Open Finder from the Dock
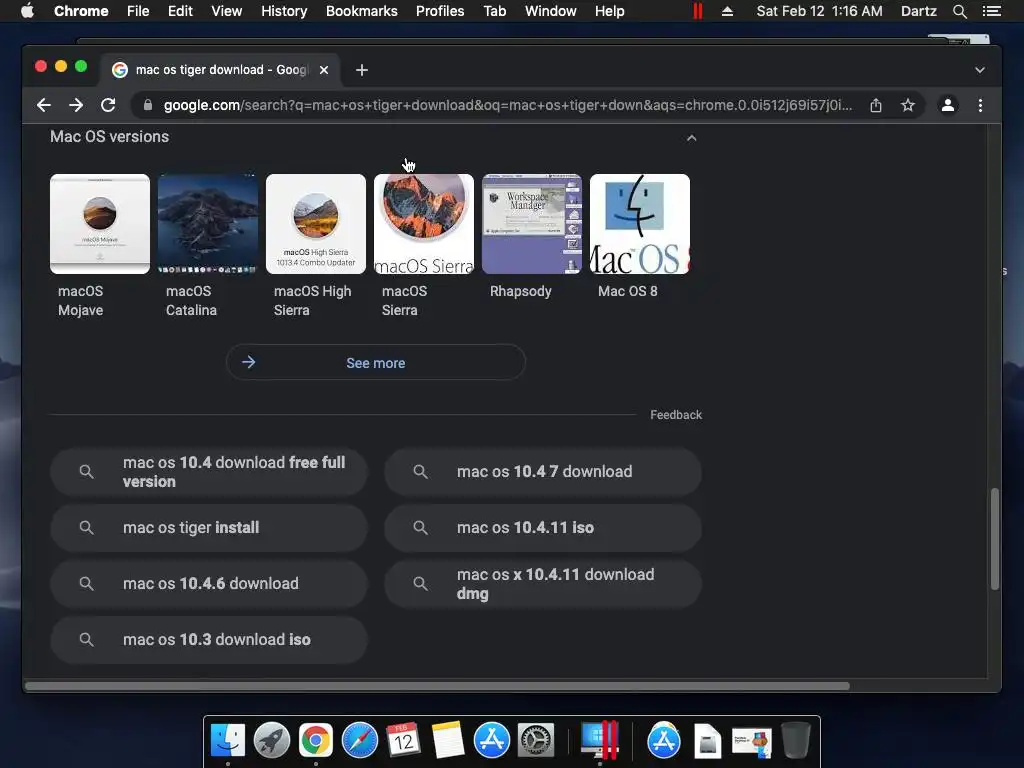This screenshot has height=768, width=1024. (x=228, y=740)
